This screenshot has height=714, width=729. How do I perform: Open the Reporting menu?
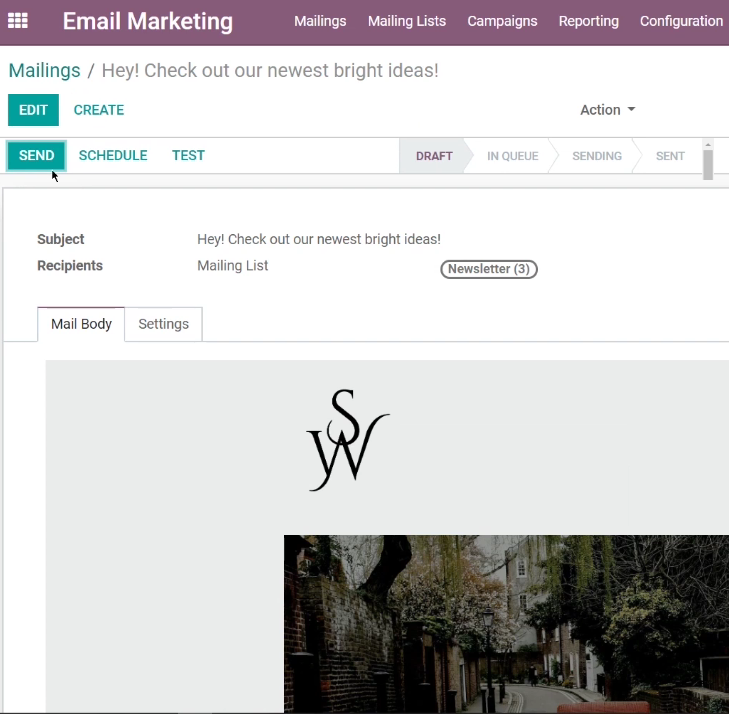pos(589,21)
